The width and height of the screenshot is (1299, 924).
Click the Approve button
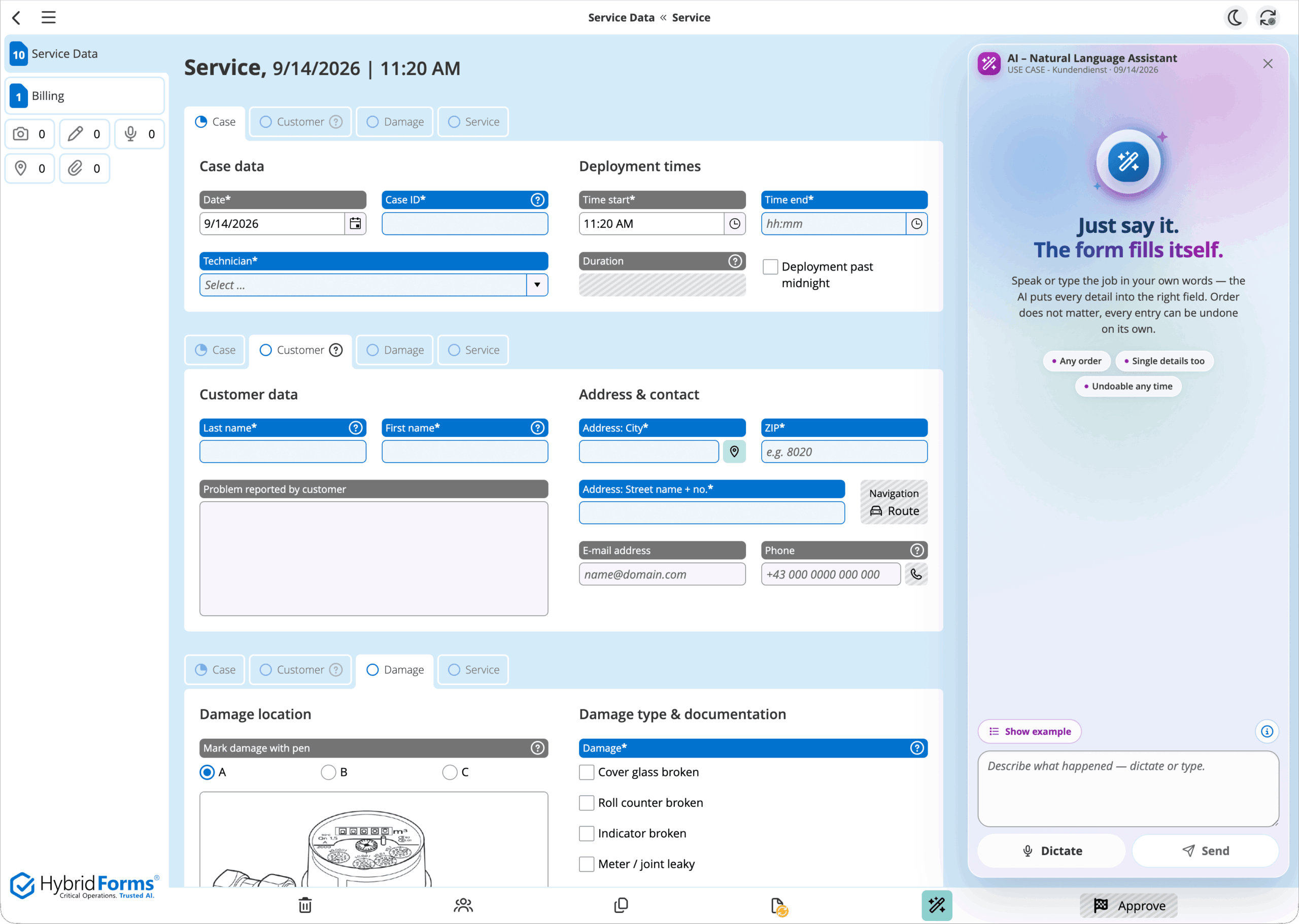(1129, 905)
